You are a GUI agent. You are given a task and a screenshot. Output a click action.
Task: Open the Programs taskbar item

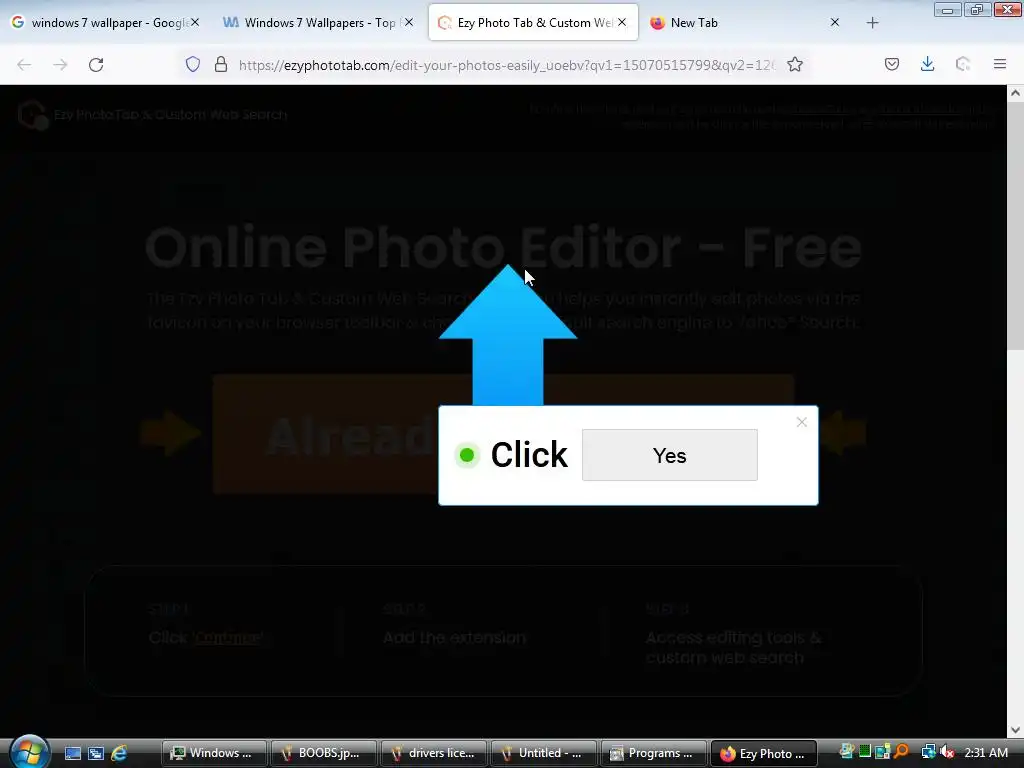[x=653, y=754]
